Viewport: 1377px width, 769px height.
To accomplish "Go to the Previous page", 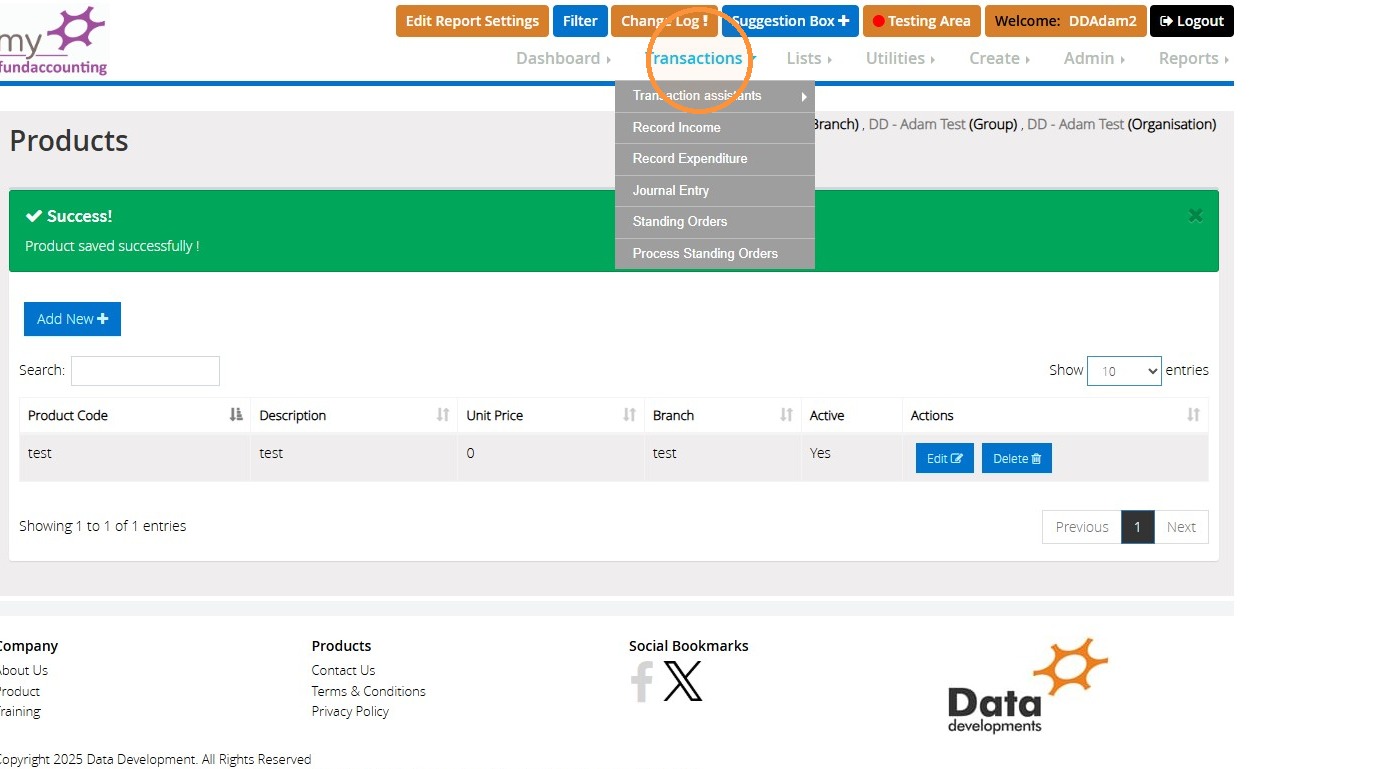I will tap(1082, 527).
